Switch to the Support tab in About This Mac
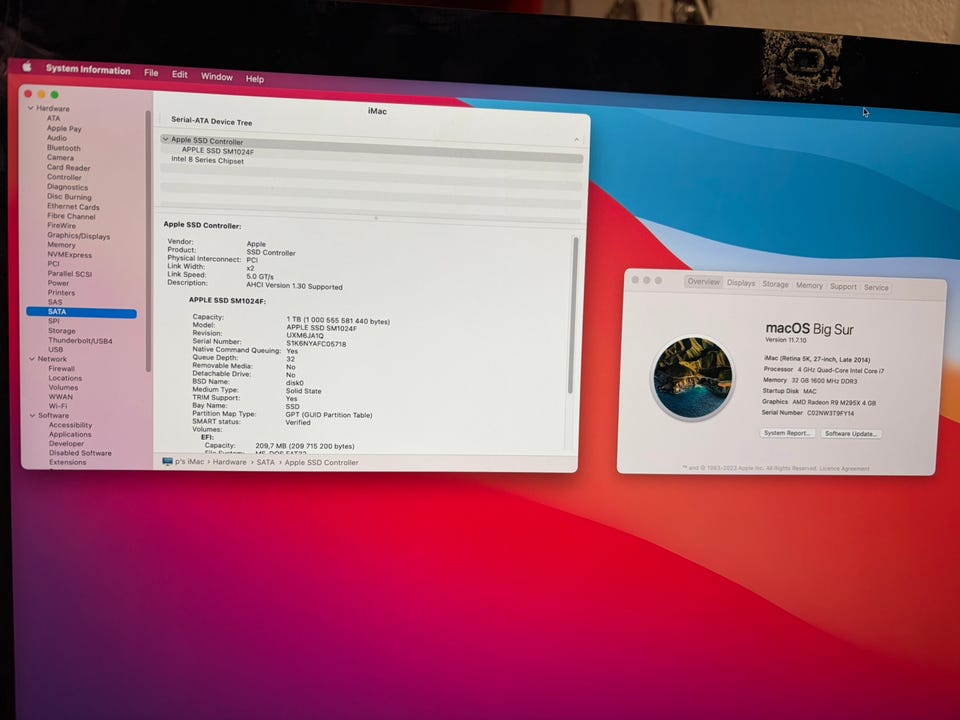 [x=843, y=286]
